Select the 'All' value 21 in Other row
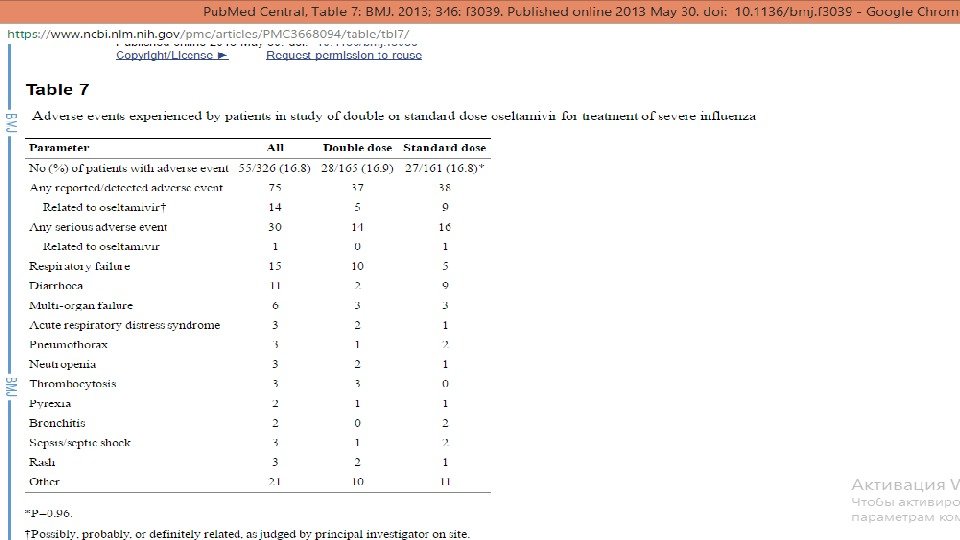 click(x=275, y=482)
